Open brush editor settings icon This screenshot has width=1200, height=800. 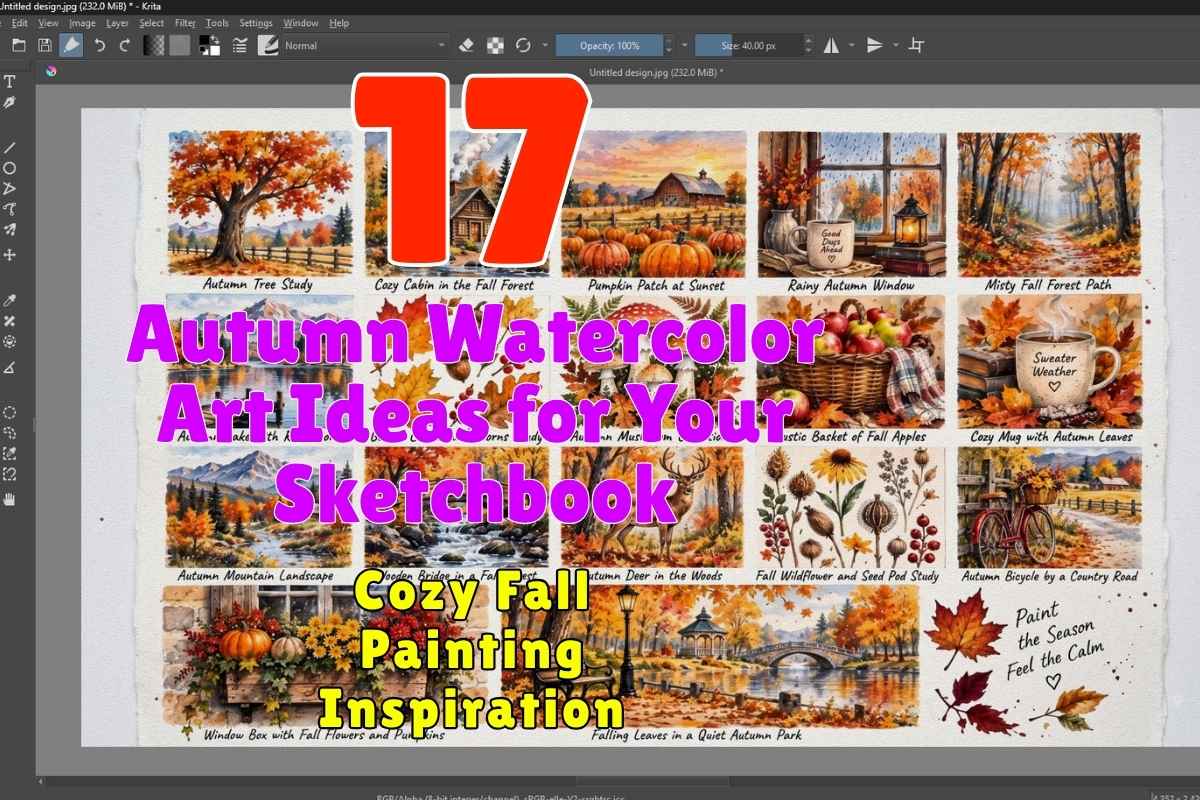click(240, 45)
